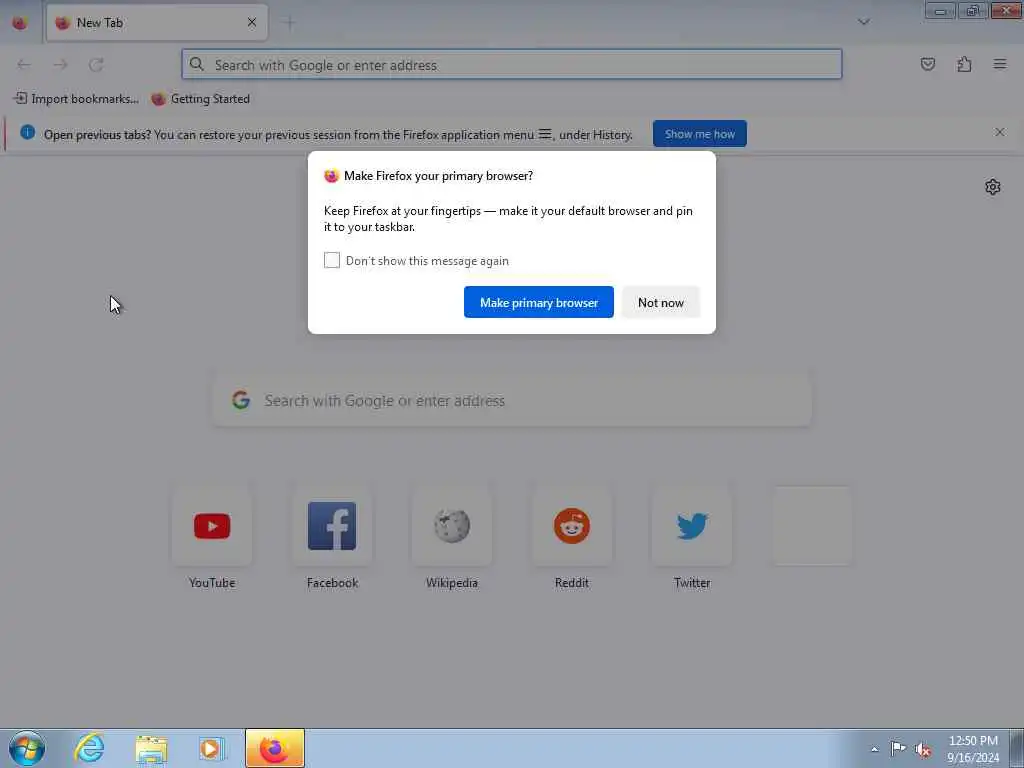Open Getting Started bookmark

click(x=200, y=99)
